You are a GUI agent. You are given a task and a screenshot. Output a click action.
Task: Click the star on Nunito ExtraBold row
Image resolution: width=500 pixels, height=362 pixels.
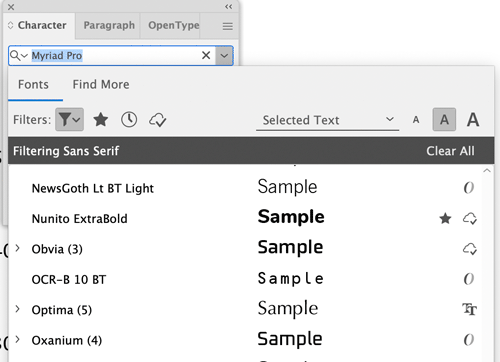[445, 219]
